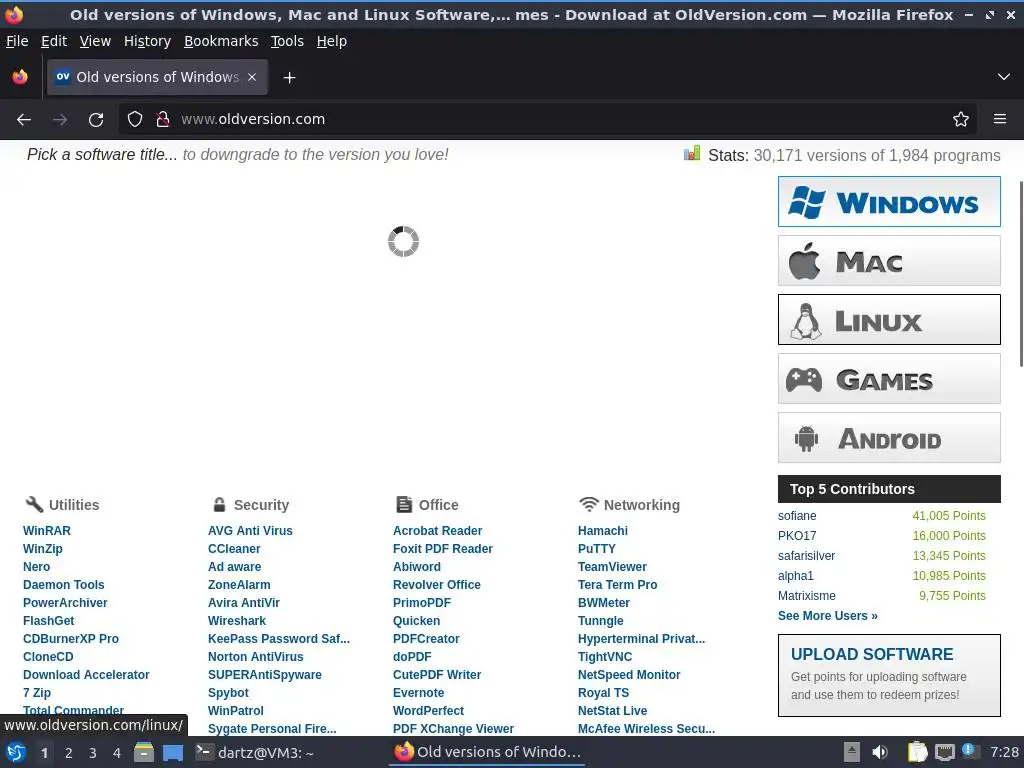Open a new tab with plus button

(x=289, y=78)
